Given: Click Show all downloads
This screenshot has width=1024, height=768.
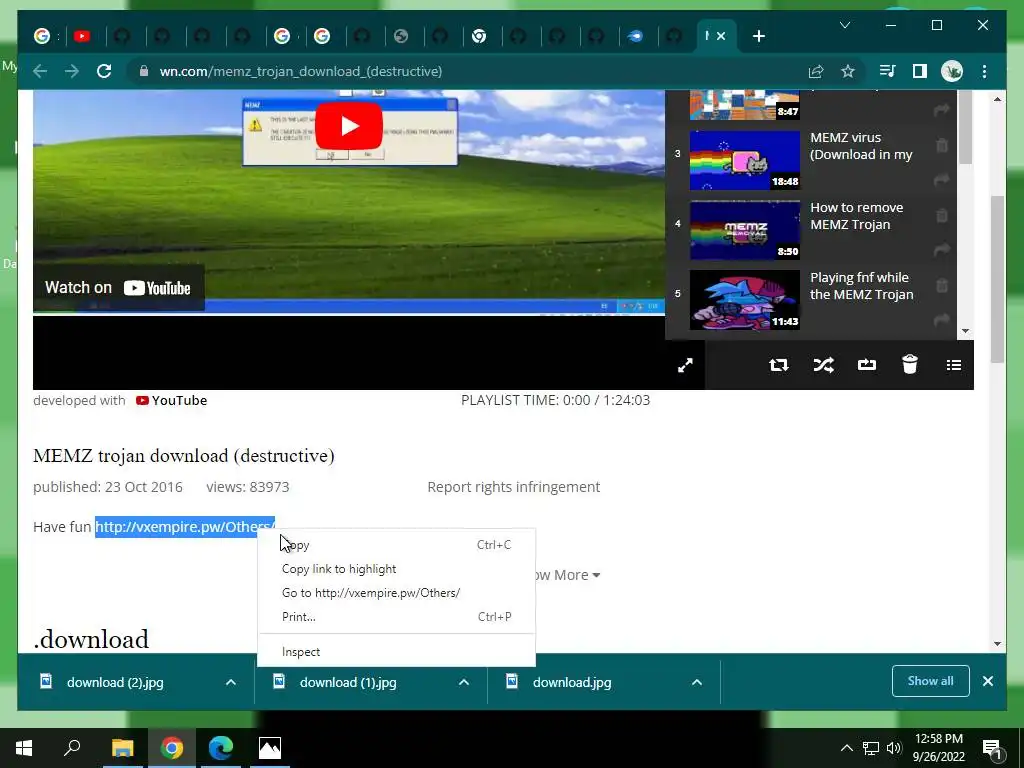Looking at the screenshot, I should coord(930,681).
